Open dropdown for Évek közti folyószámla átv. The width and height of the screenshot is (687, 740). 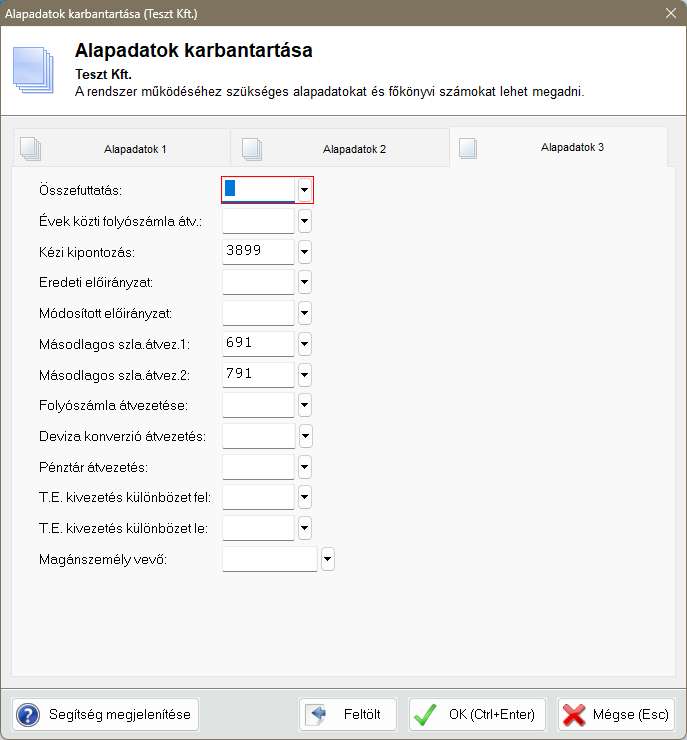click(305, 220)
